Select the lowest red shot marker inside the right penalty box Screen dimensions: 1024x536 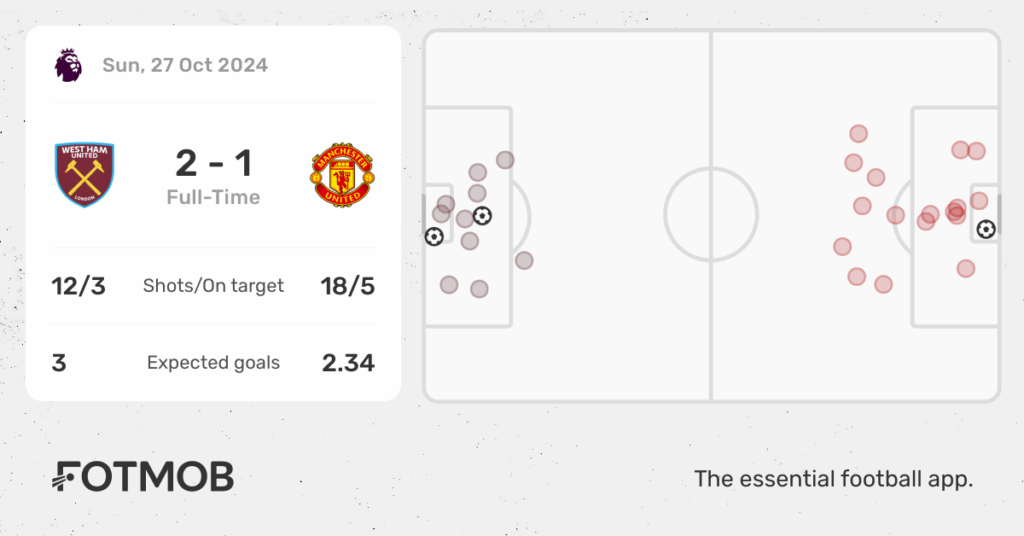point(966,268)
